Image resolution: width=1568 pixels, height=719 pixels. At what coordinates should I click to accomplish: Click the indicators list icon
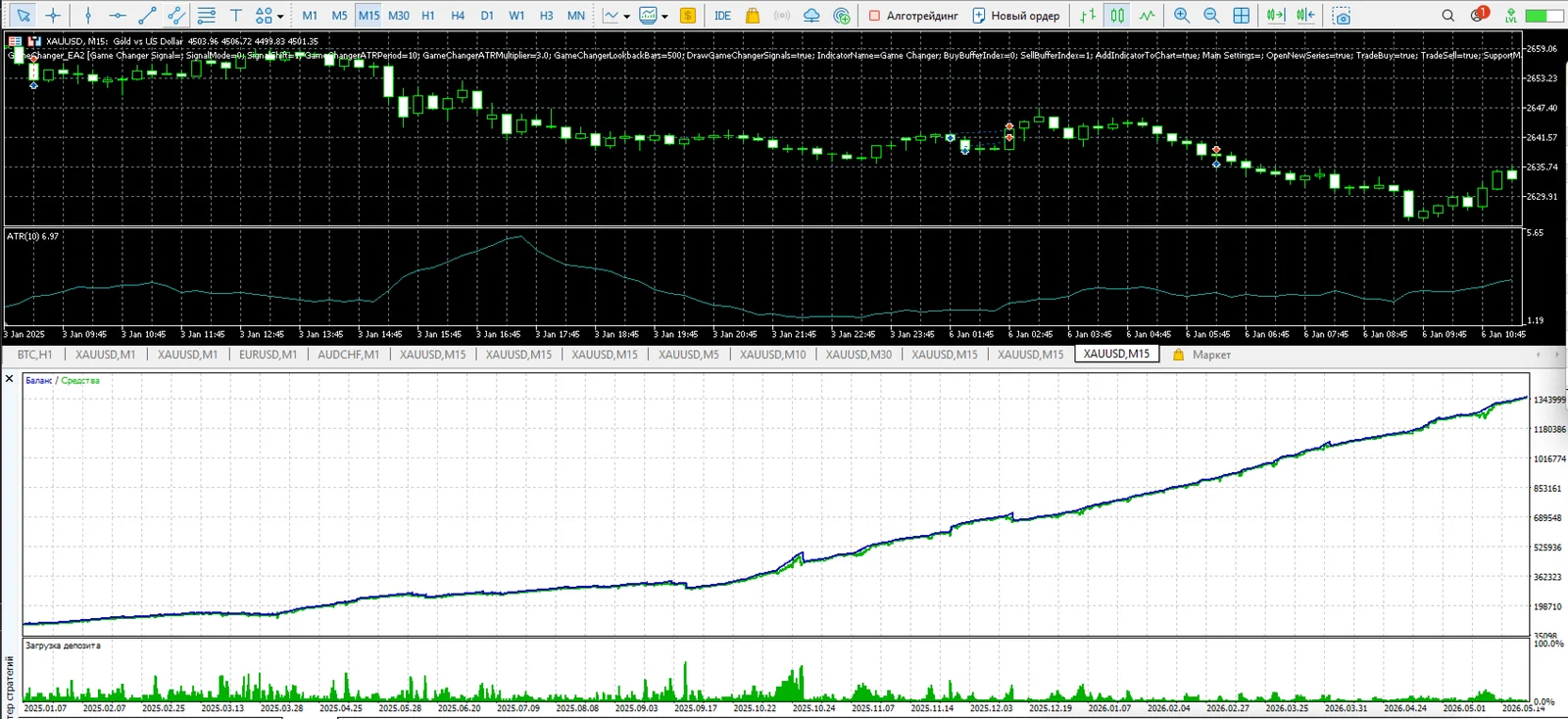[648, 16]
